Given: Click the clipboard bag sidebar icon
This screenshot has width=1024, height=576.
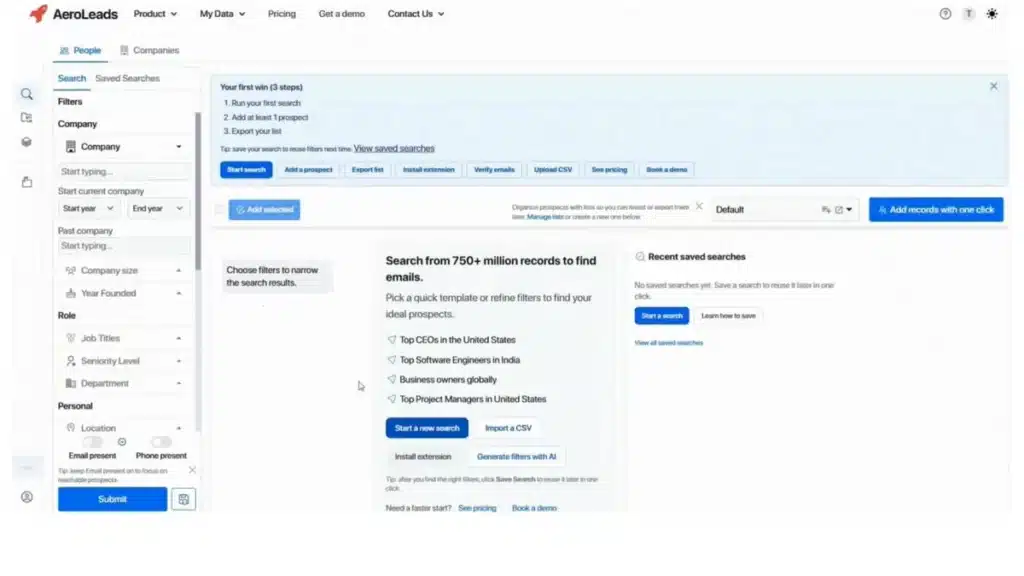Looking at the screenshot, I should (x=27, y=182).
